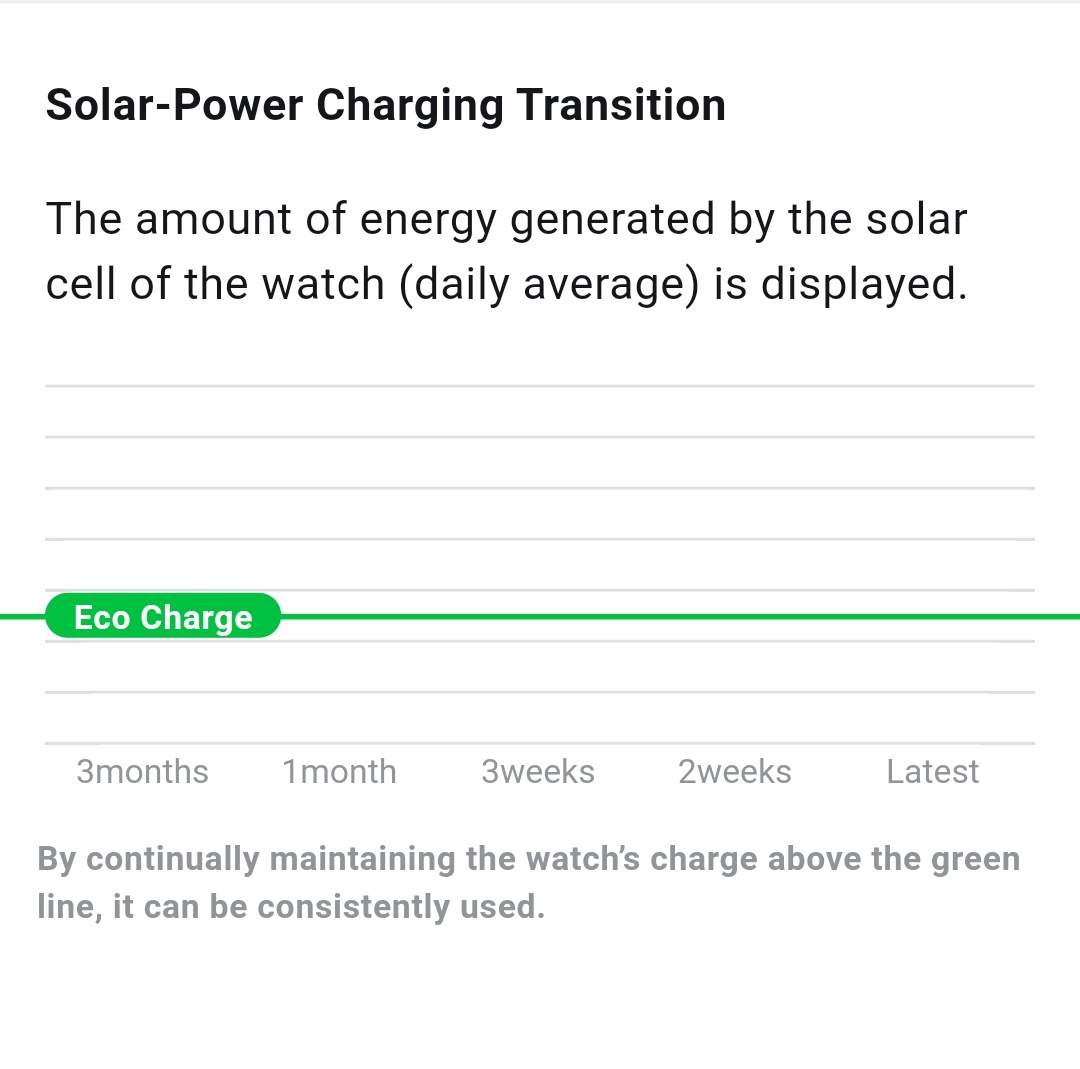
Task: Select the 3weeks axis label
Action: pos(538,771)
